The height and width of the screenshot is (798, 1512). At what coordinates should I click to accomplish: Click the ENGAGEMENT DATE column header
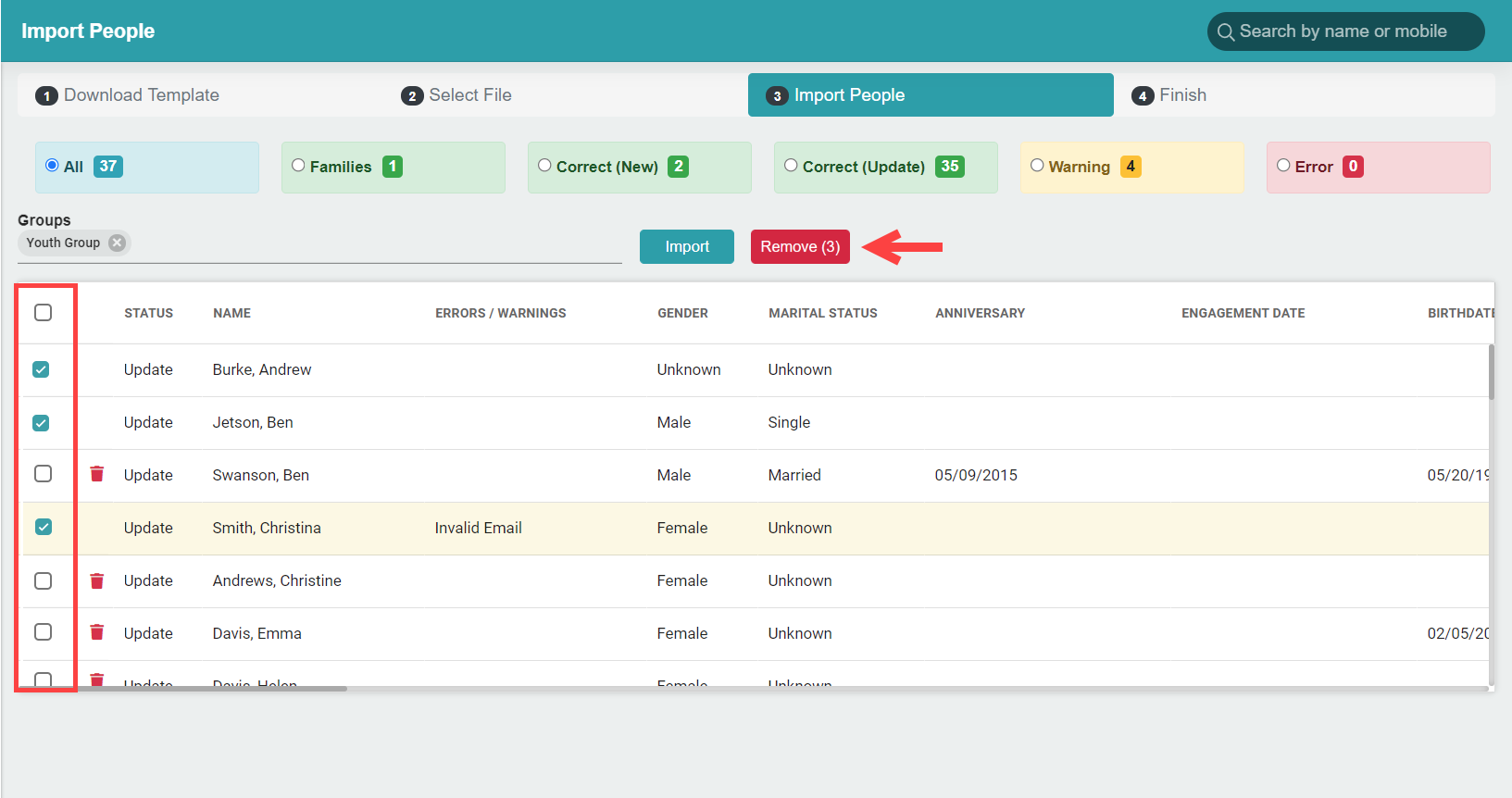coord(1243,313)
